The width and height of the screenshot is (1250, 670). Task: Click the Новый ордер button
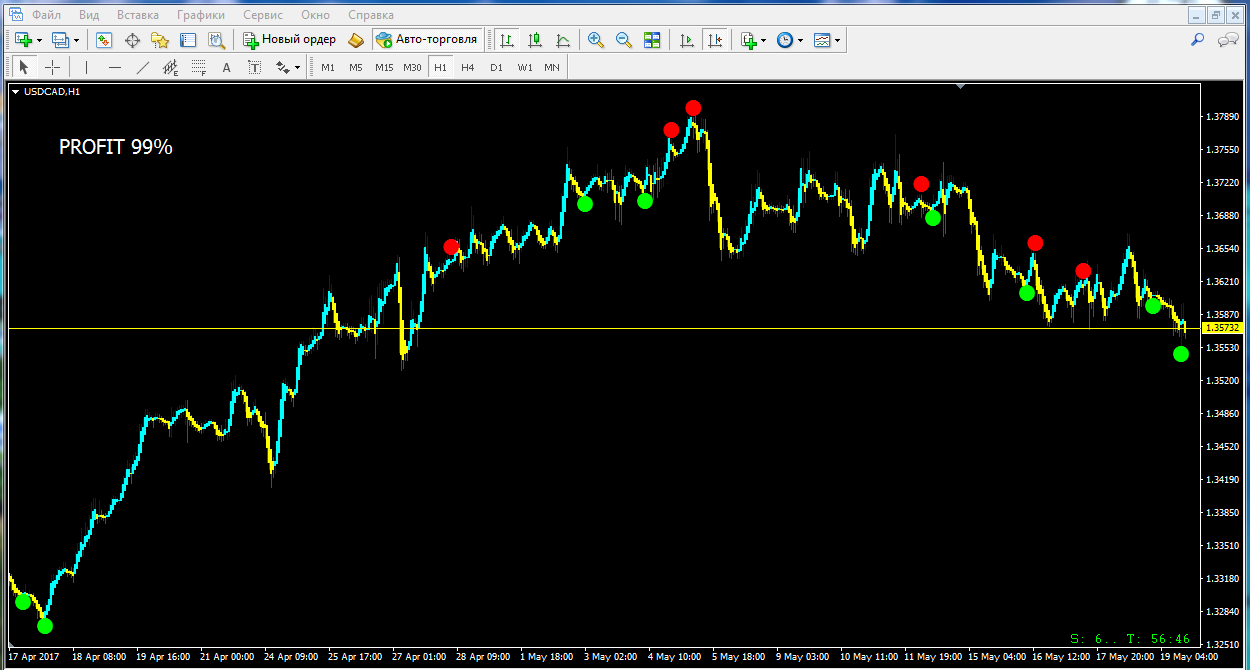click(288, 40)
